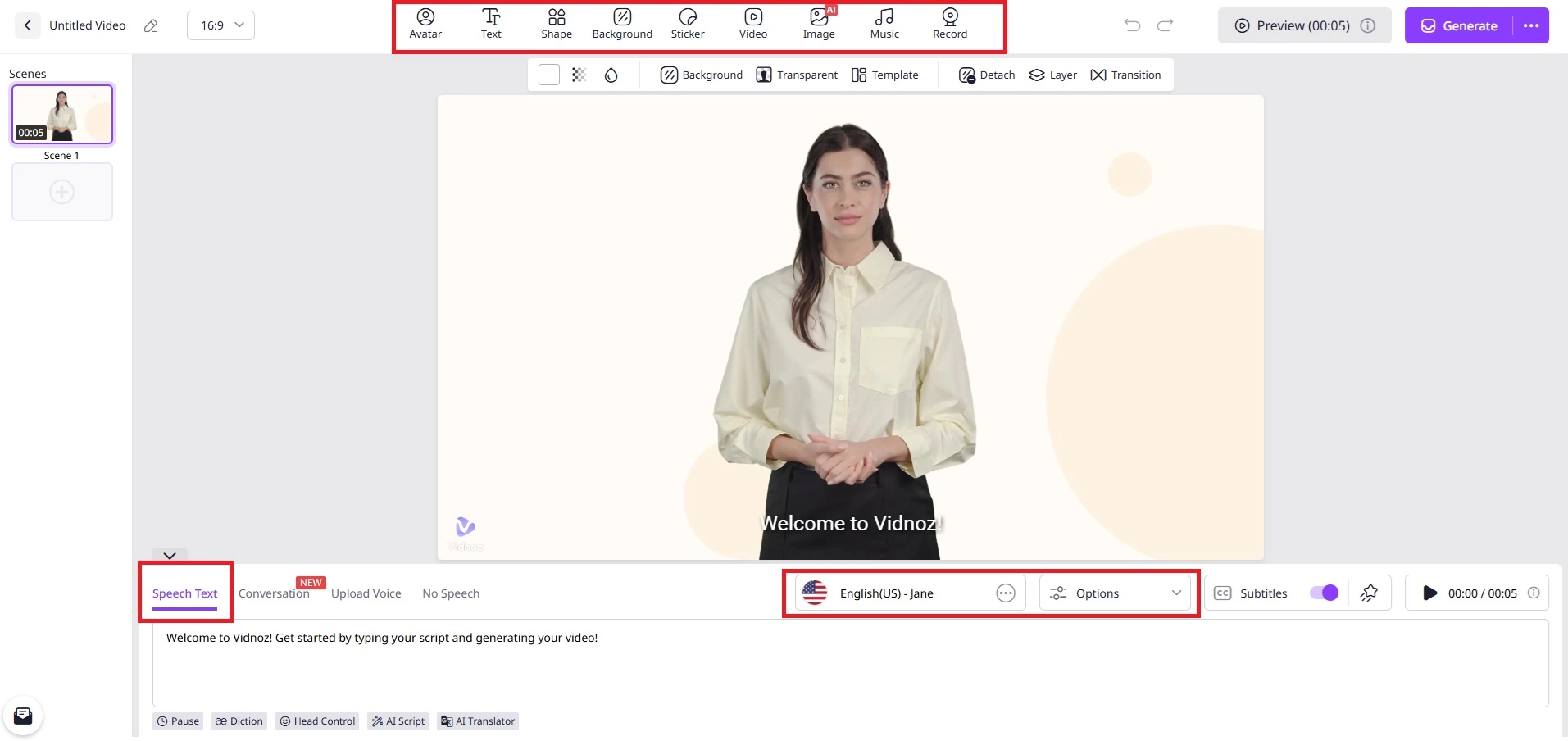
Task: Open the Avatar tool
Action: pos(425,25)
